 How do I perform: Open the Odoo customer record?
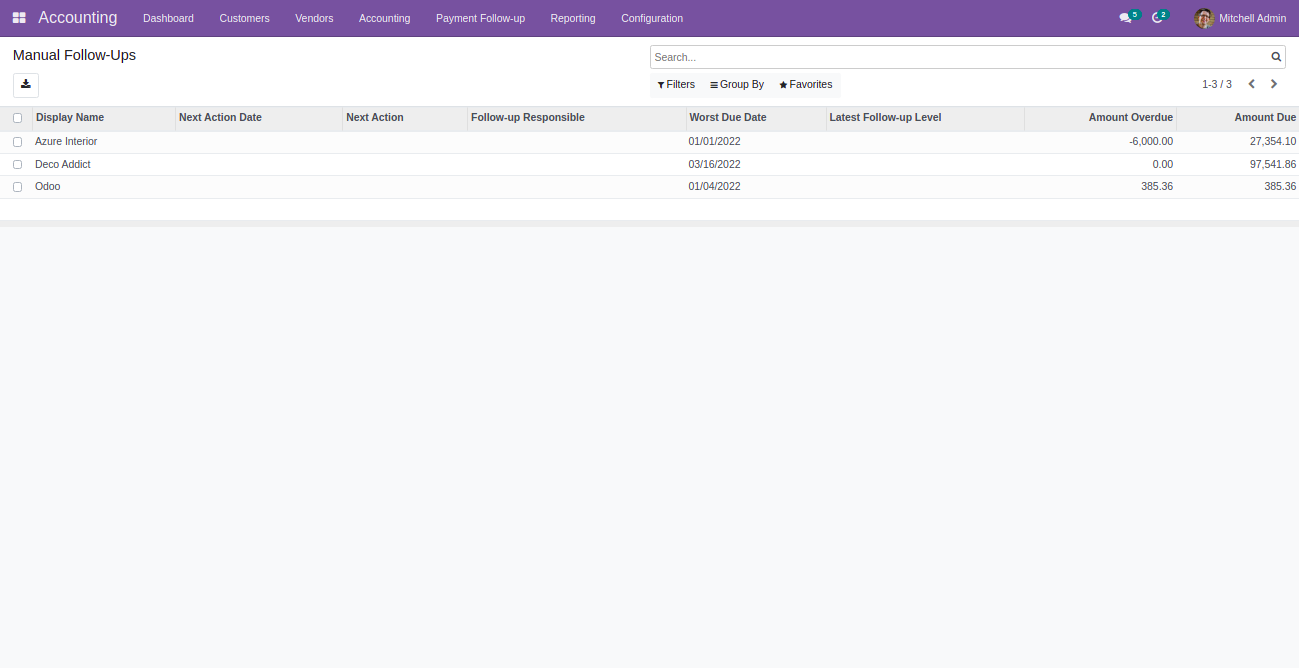coord(48,187)
